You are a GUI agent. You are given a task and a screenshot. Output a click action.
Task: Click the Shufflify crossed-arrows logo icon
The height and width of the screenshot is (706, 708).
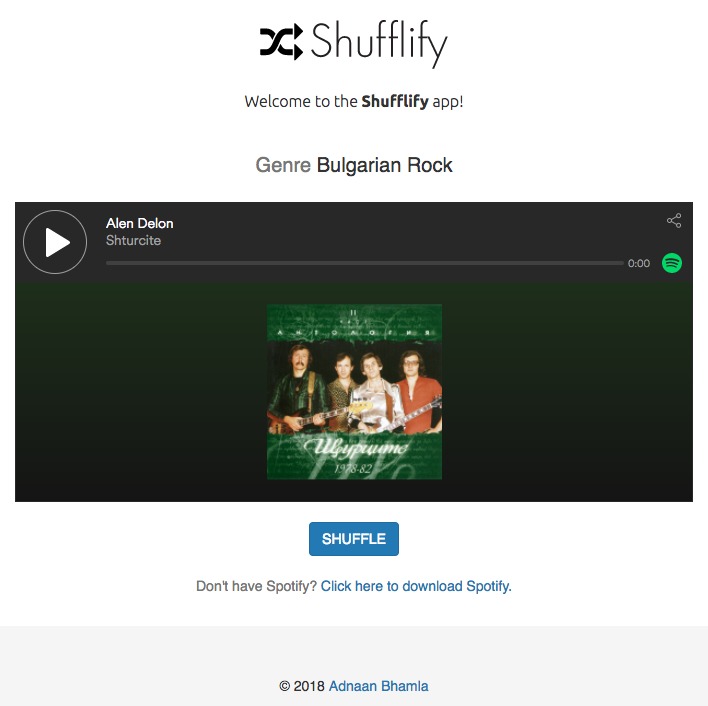point(281,42)
